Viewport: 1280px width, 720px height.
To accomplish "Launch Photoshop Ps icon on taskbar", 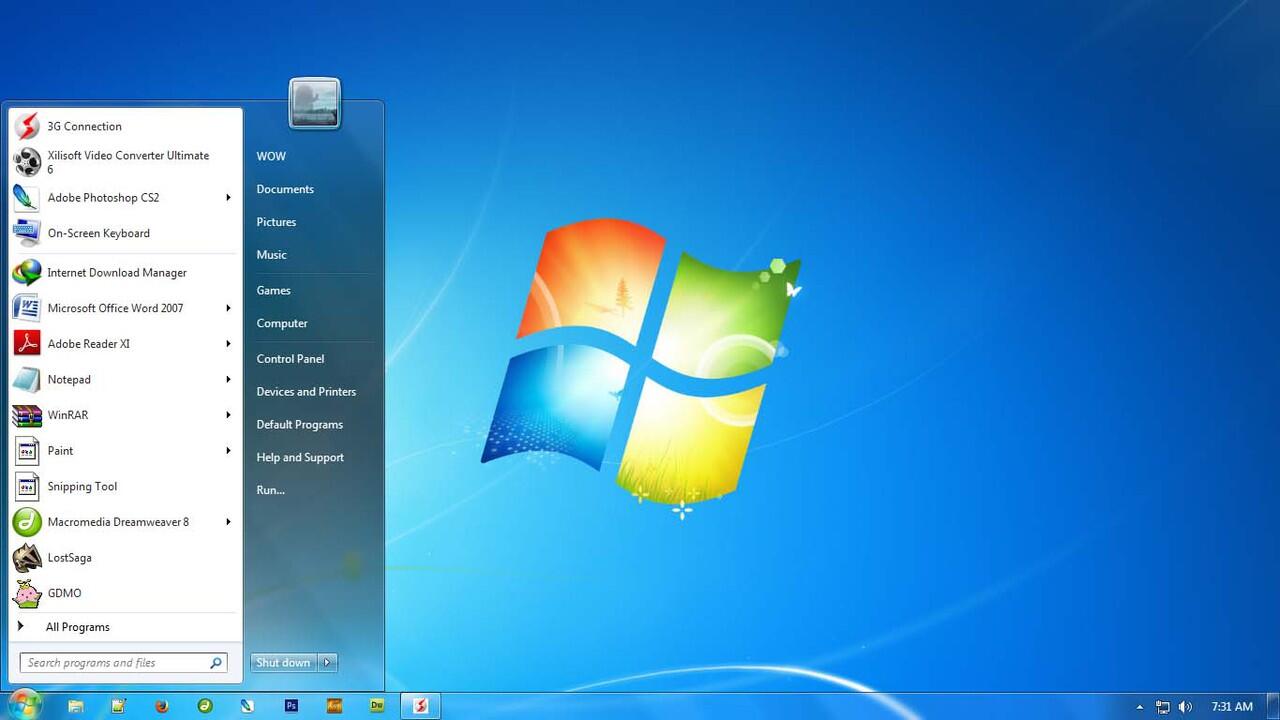I will pyautogui.click(x=291, y=705).
